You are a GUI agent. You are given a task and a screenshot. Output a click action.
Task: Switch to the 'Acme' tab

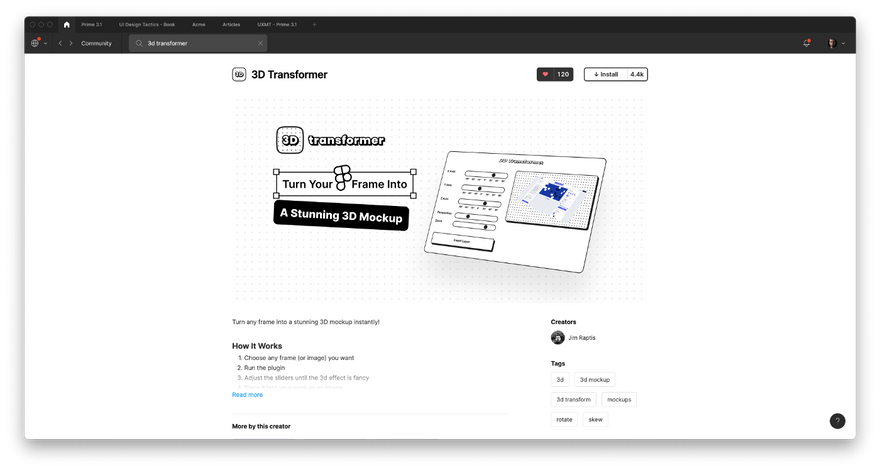[x=199, y=25]
